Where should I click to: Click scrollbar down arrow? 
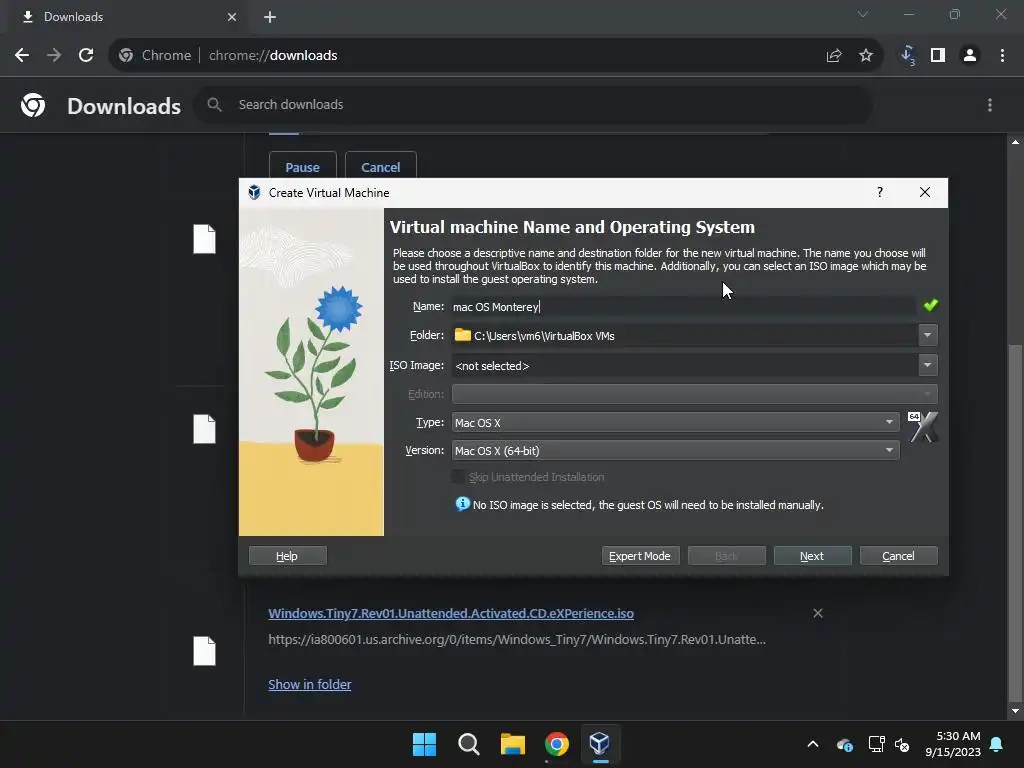point(1015,711)
